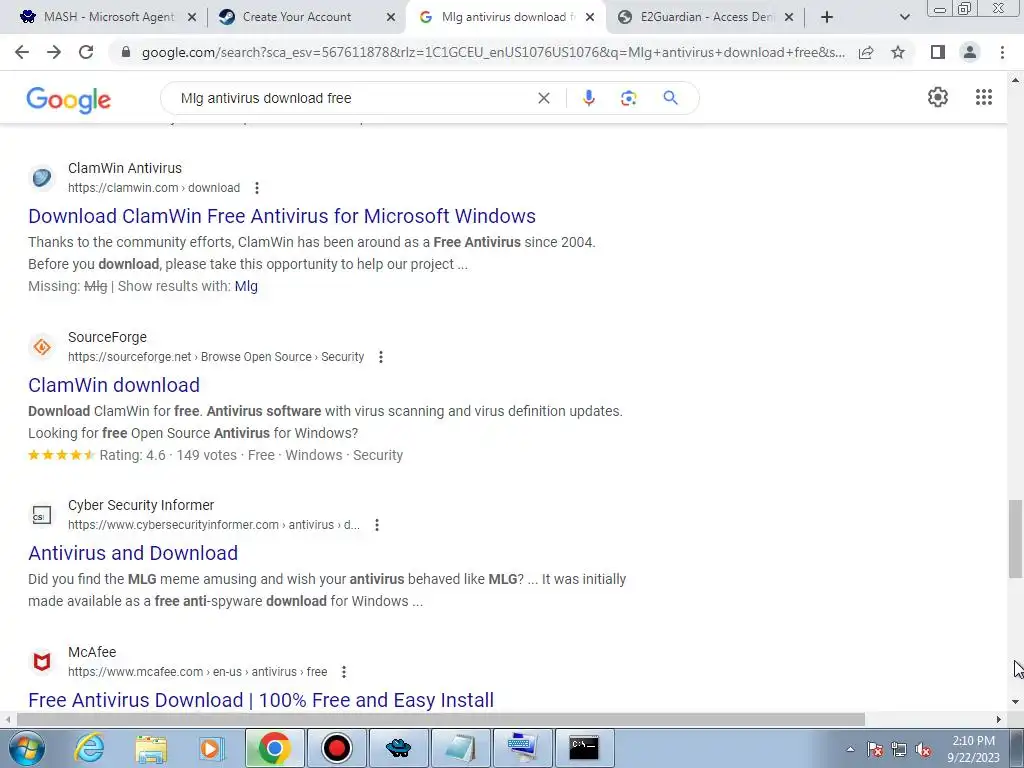Expand the tab search dropdown arrow
Viewport: 1024px width, 768px height.
coord(904,17)
